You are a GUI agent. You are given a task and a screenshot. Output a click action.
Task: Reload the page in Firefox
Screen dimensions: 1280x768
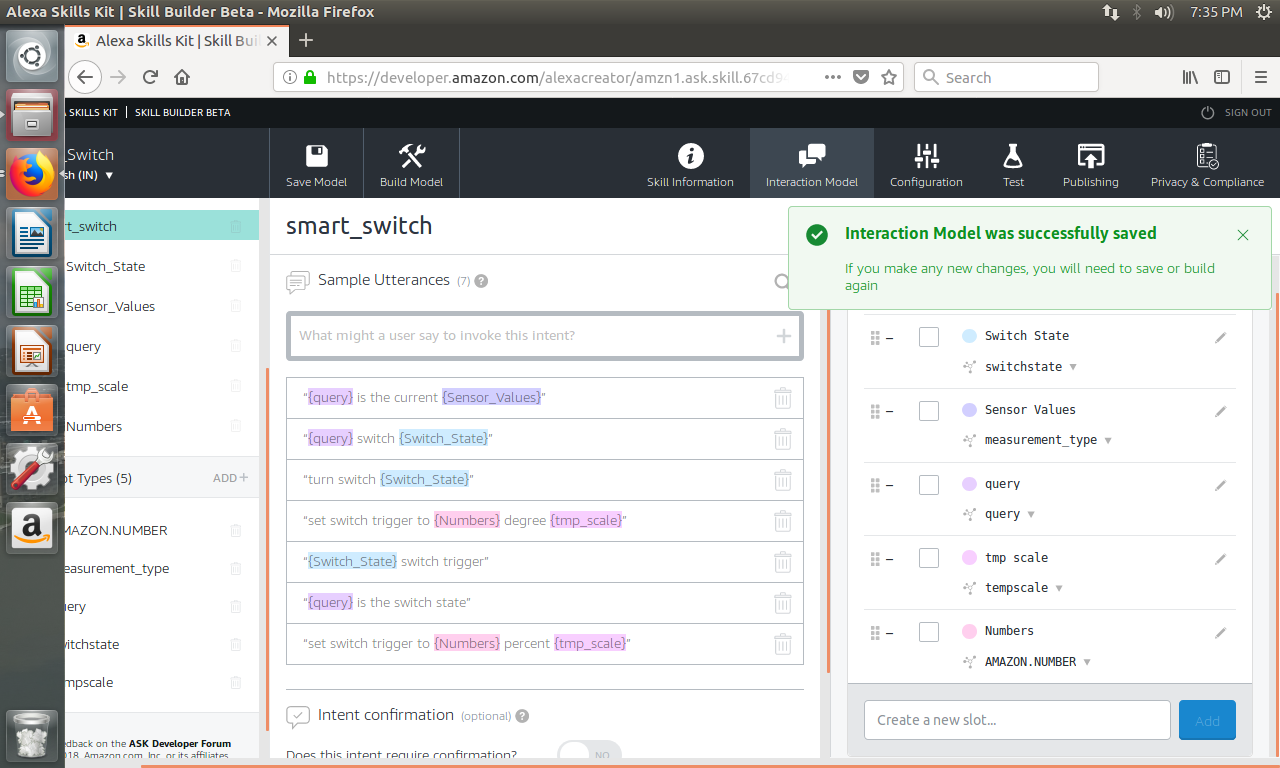click(150, 77)
